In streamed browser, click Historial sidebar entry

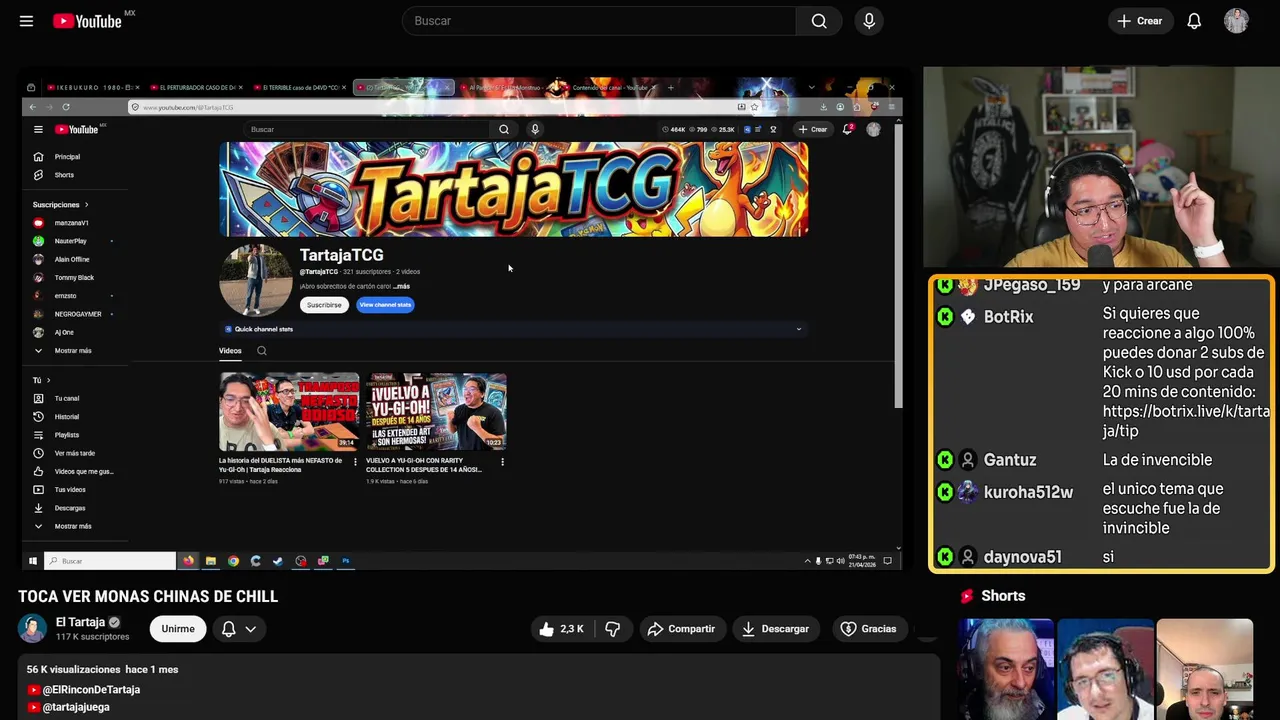tap(66, 417)
